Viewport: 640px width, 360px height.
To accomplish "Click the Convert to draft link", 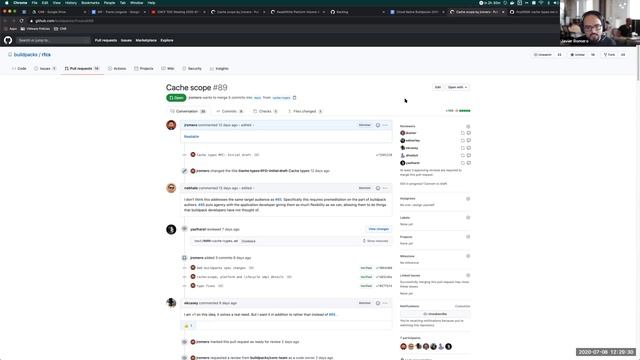I will pos(437,184).
